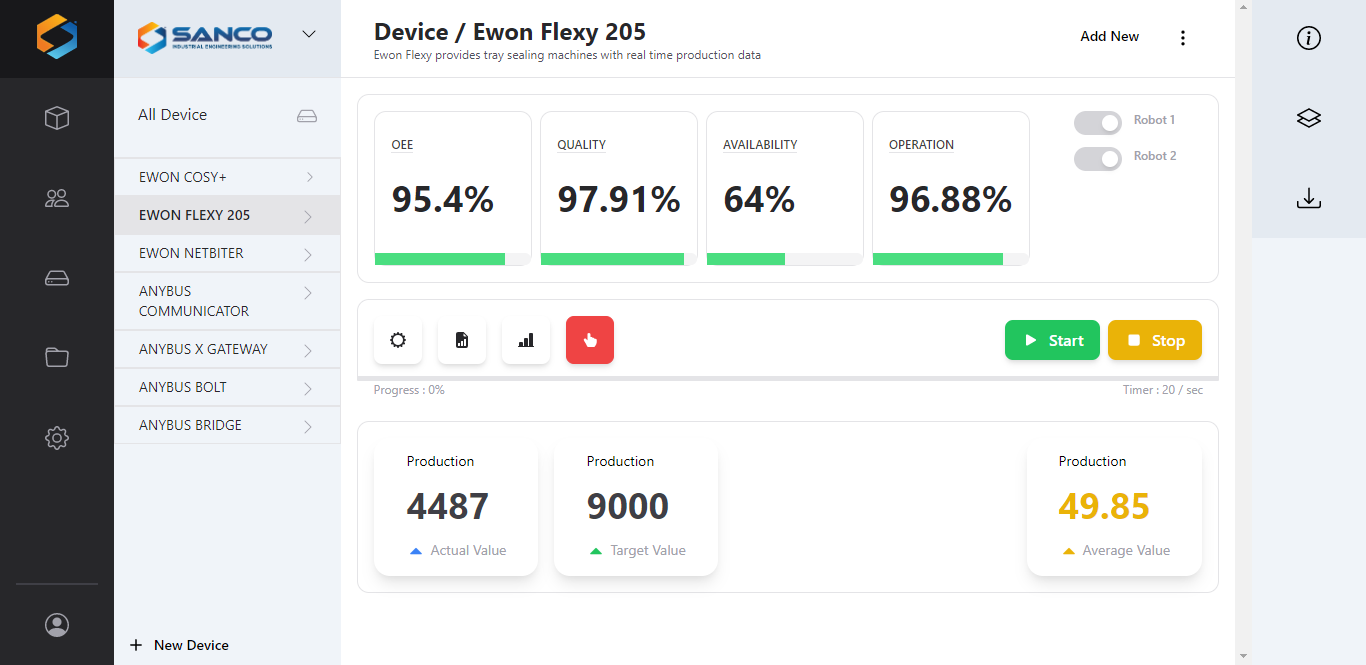Click the Timer : 20 / sec text

point(1163,390)
